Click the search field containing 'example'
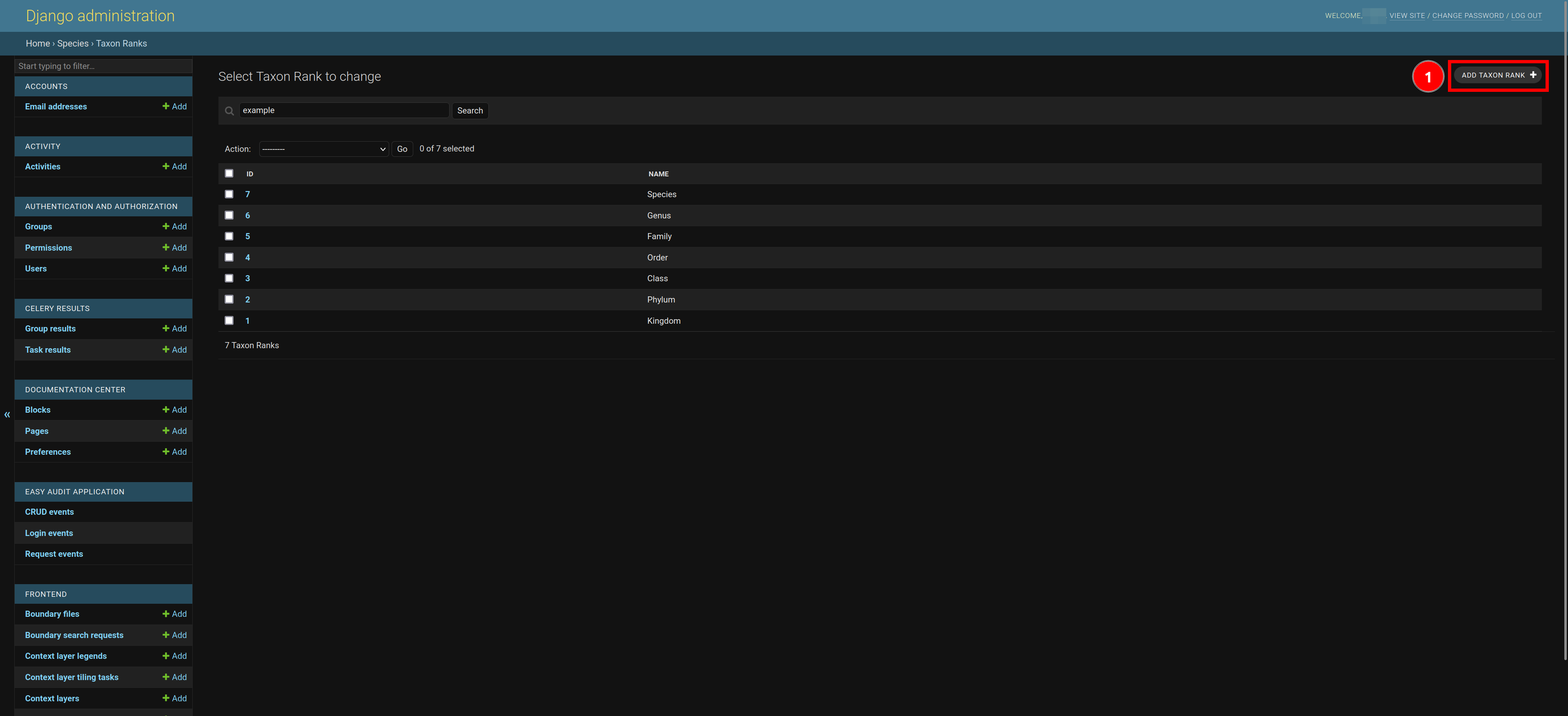The width and height of the screenshot is (1568, 716). tap(344, 111)
